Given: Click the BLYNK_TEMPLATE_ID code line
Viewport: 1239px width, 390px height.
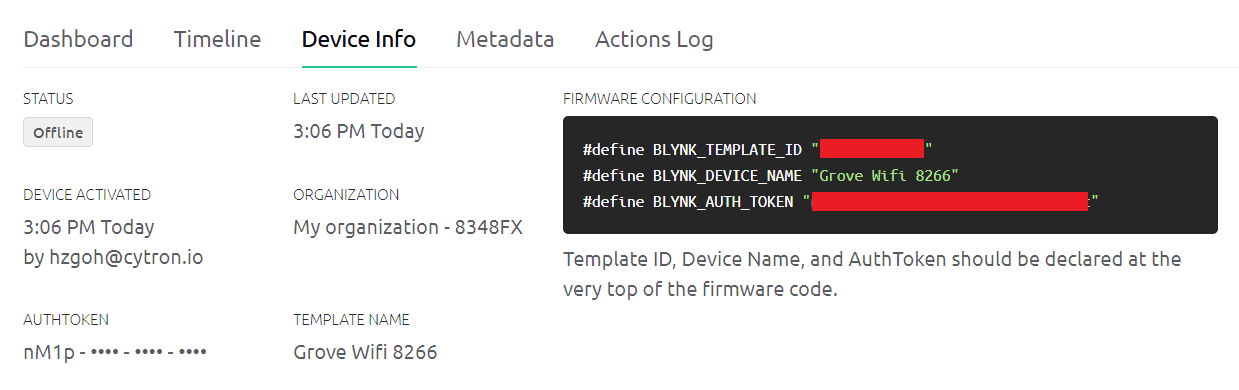Looking at the screenshot, I should pos(757,150).
